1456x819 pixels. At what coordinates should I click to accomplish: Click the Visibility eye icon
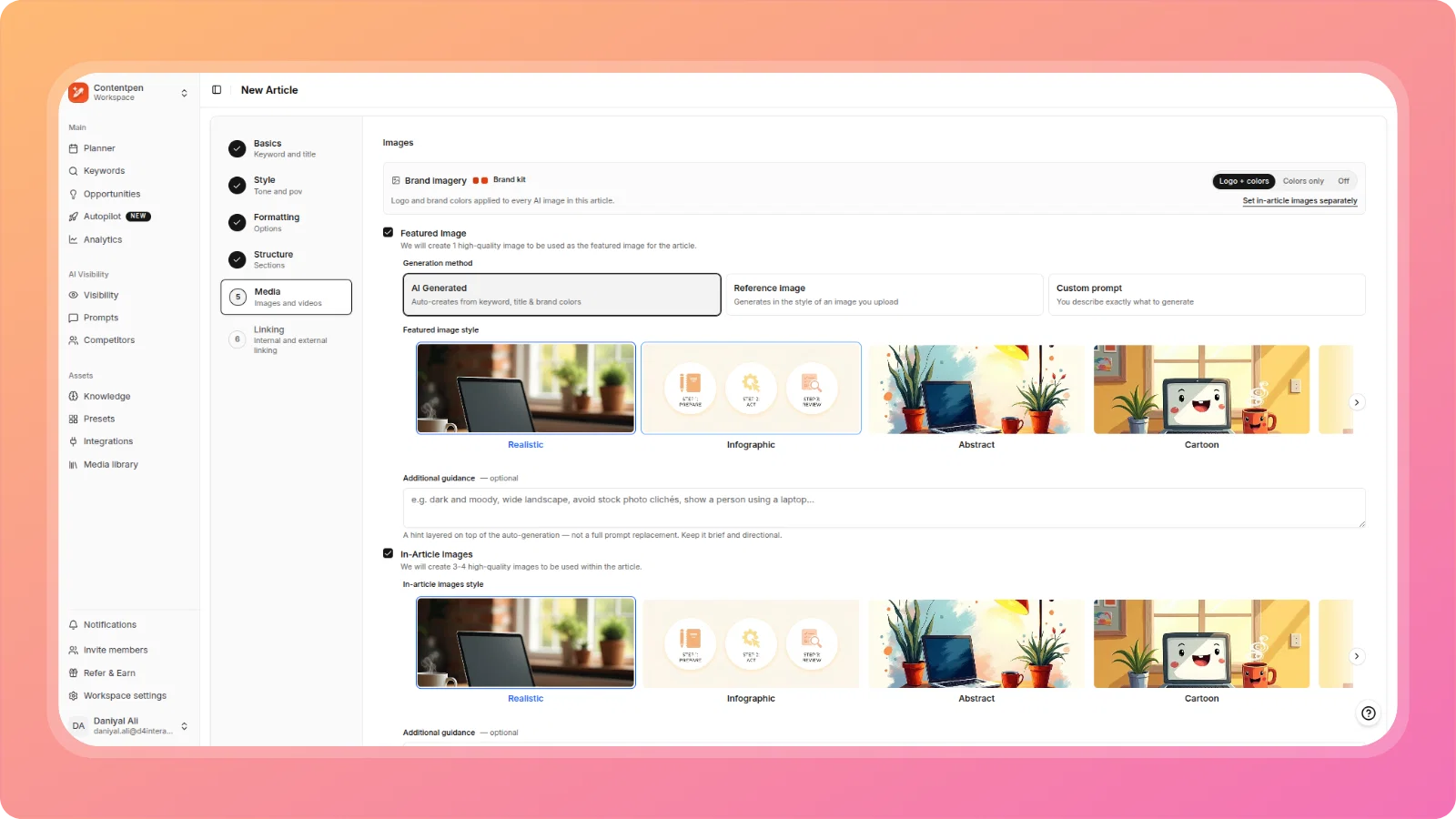tap(74, 295)
